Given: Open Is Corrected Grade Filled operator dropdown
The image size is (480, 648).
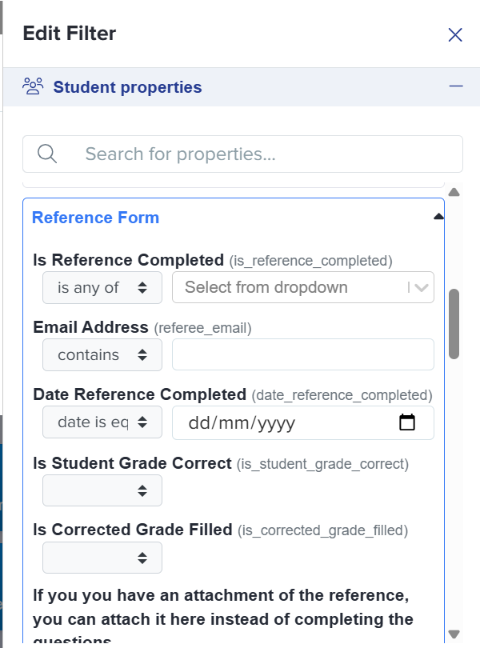Looking at the screenshot, I should [x=102, y=558].
